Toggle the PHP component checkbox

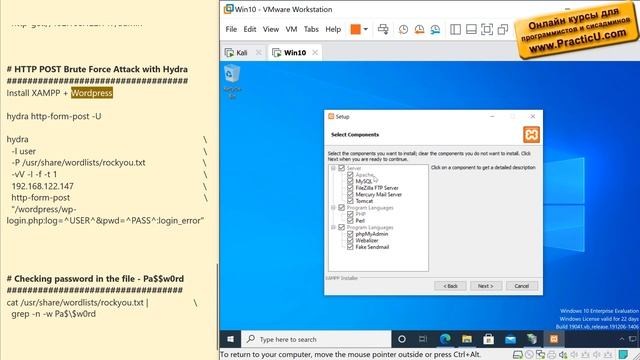click(350, 214)
